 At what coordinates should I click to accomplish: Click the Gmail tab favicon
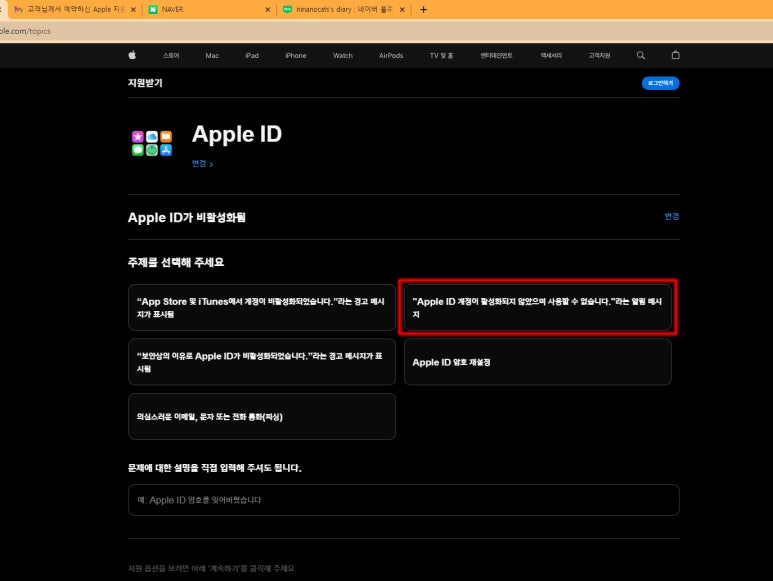pyautogui.click(x=18, y=9)
